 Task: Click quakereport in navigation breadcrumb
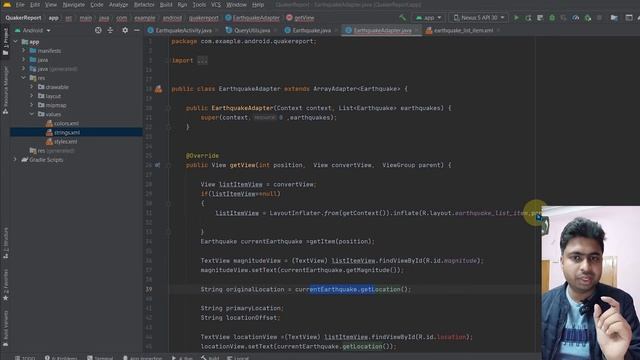203,18
